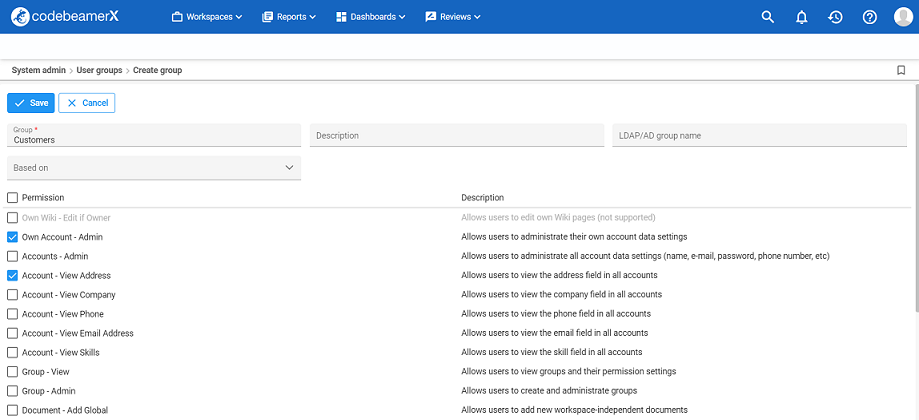Click the LDAP/AD group name field
The width and height of the screenshot is (919, 420).
tap(758, 136)
